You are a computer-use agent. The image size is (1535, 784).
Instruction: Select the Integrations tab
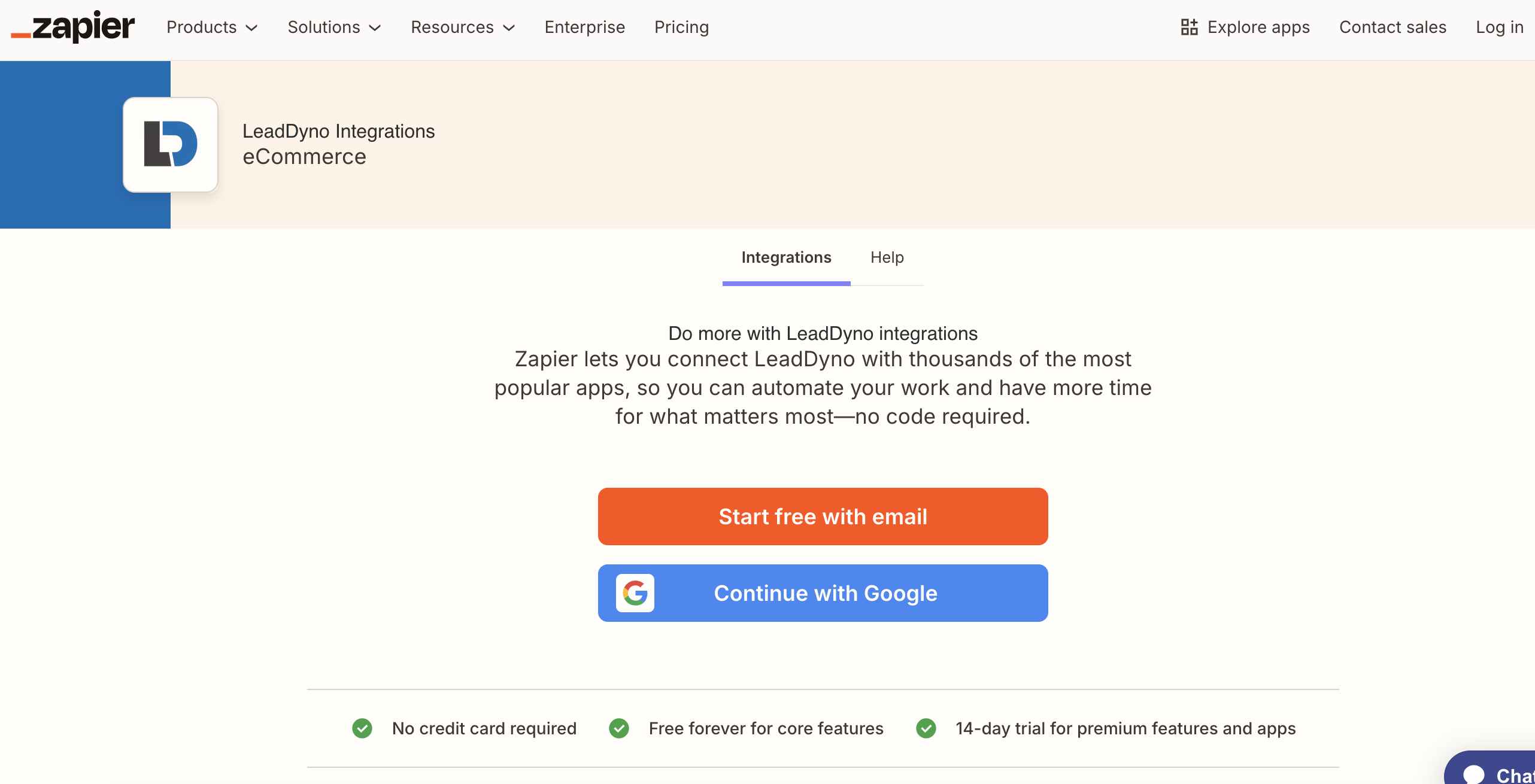pyautogui.click(x=786, y=257)
